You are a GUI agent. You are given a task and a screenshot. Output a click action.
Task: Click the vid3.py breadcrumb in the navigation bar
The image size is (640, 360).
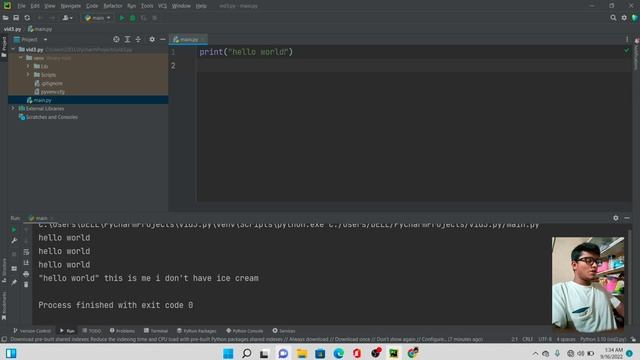pos(12,29)
